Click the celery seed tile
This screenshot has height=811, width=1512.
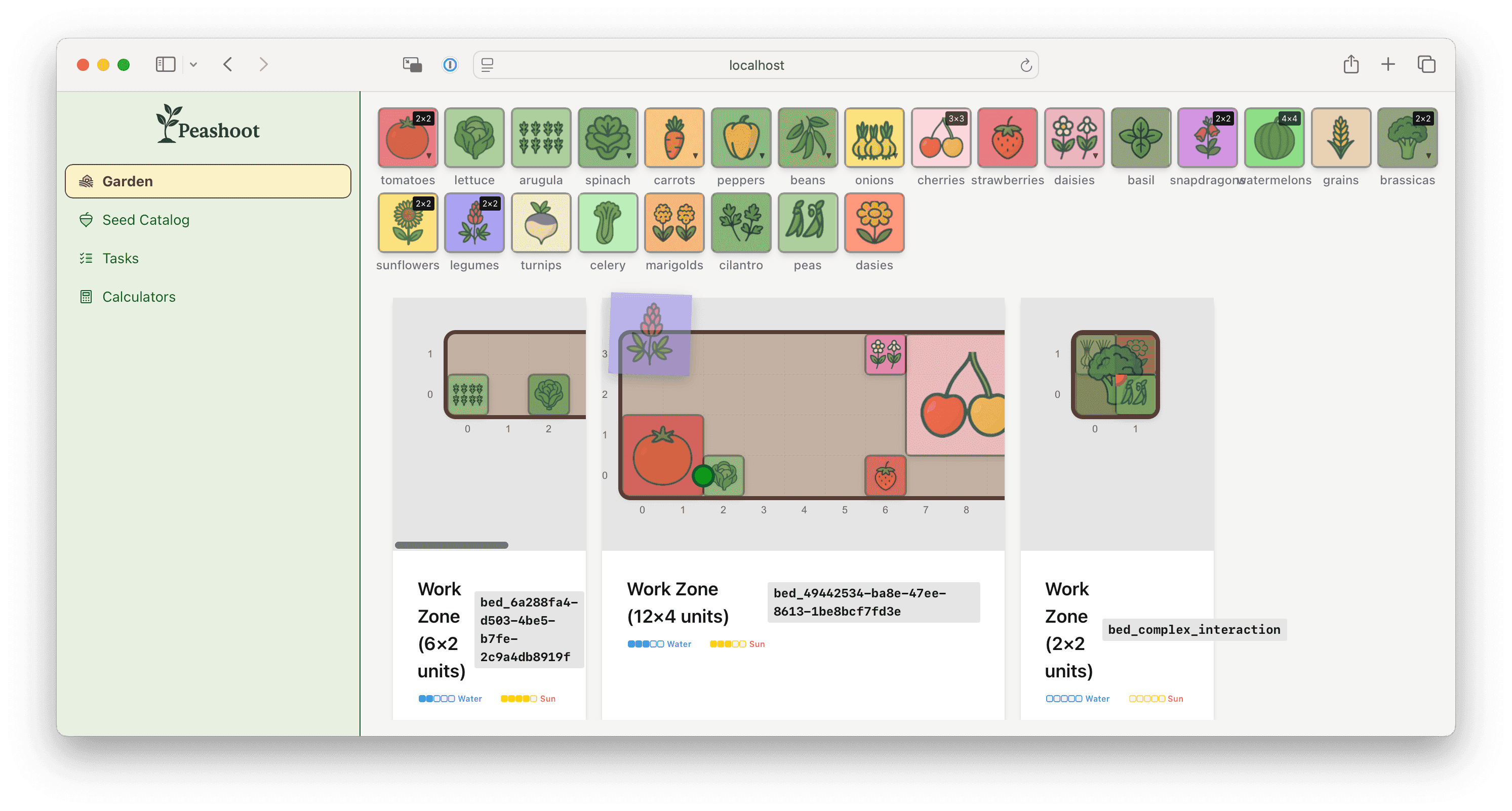[608, 222]
